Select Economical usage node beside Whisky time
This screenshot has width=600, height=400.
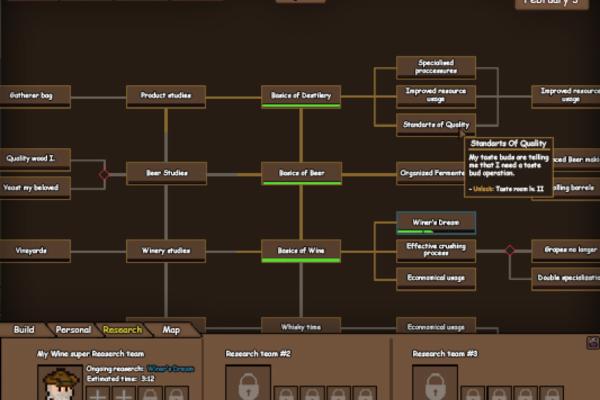[436, 326]
